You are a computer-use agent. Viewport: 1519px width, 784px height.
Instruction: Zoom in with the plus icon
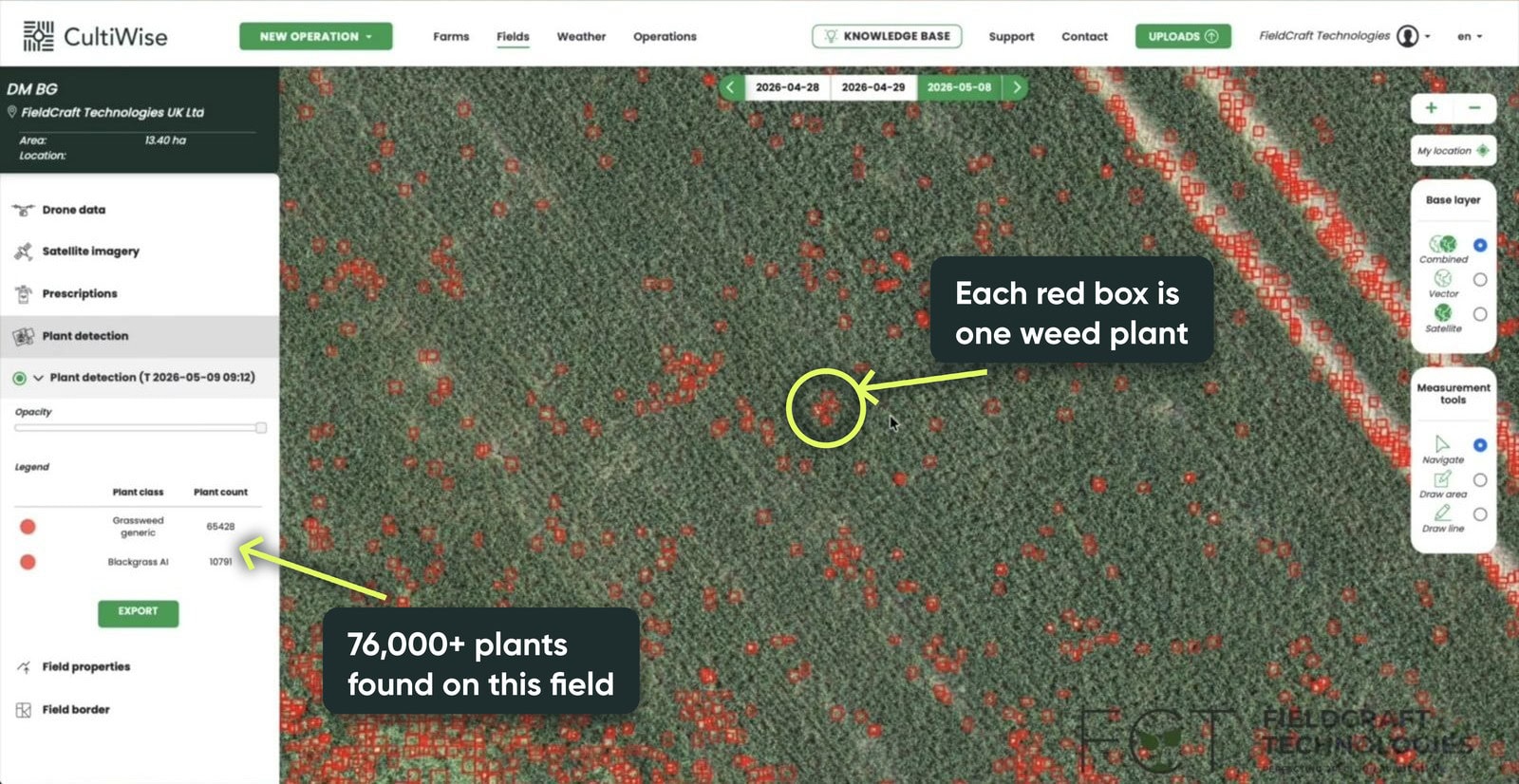pos(1431,108)
